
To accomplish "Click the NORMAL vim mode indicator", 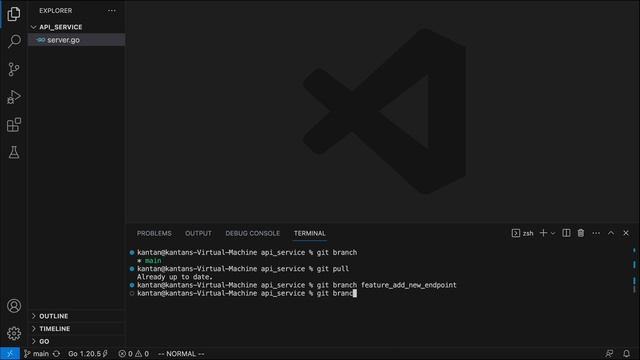I will (x=181, y=354).
